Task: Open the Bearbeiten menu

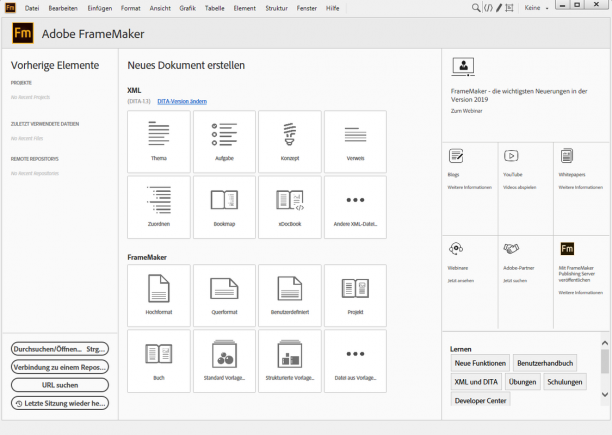Action: point(63,8)
